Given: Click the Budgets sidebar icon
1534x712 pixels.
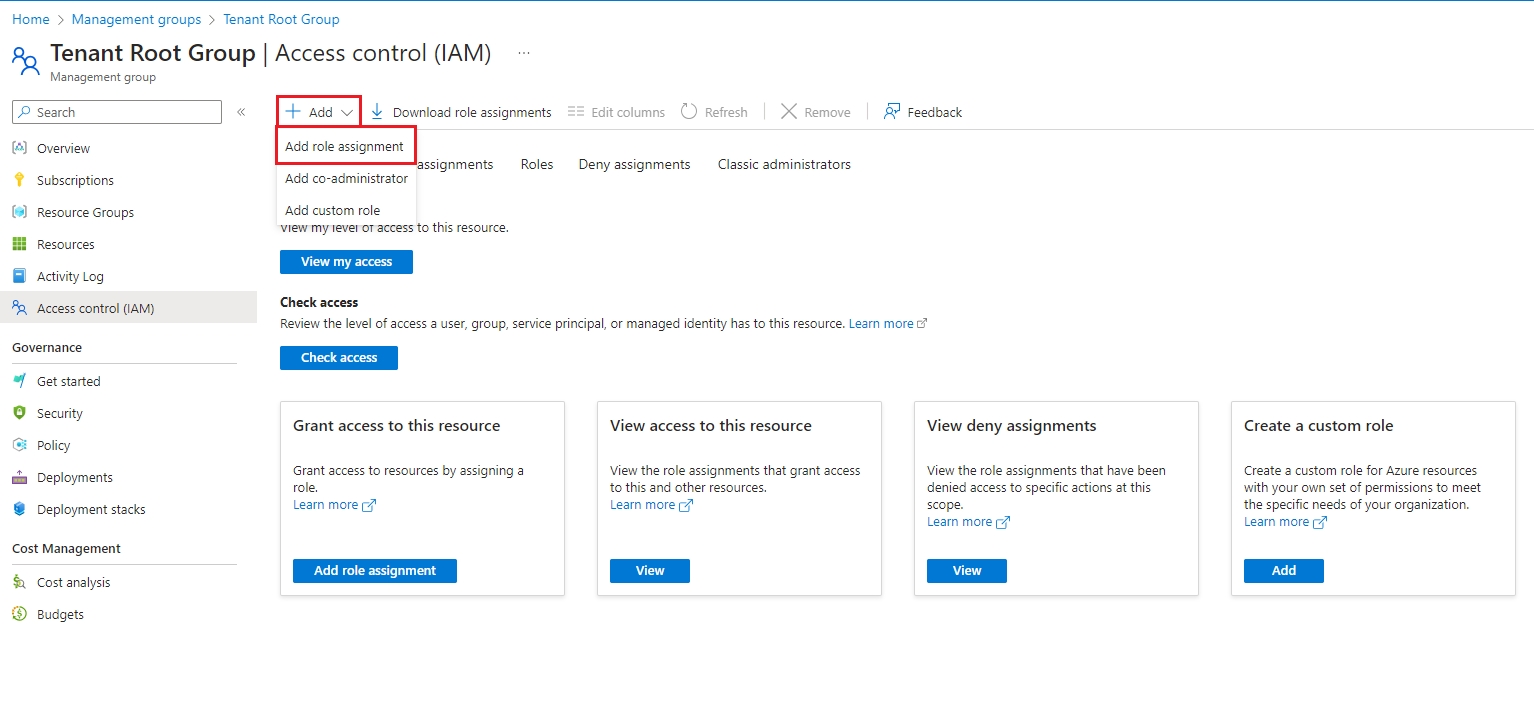Looking at the screenshot, I should [x=19, y=614].
